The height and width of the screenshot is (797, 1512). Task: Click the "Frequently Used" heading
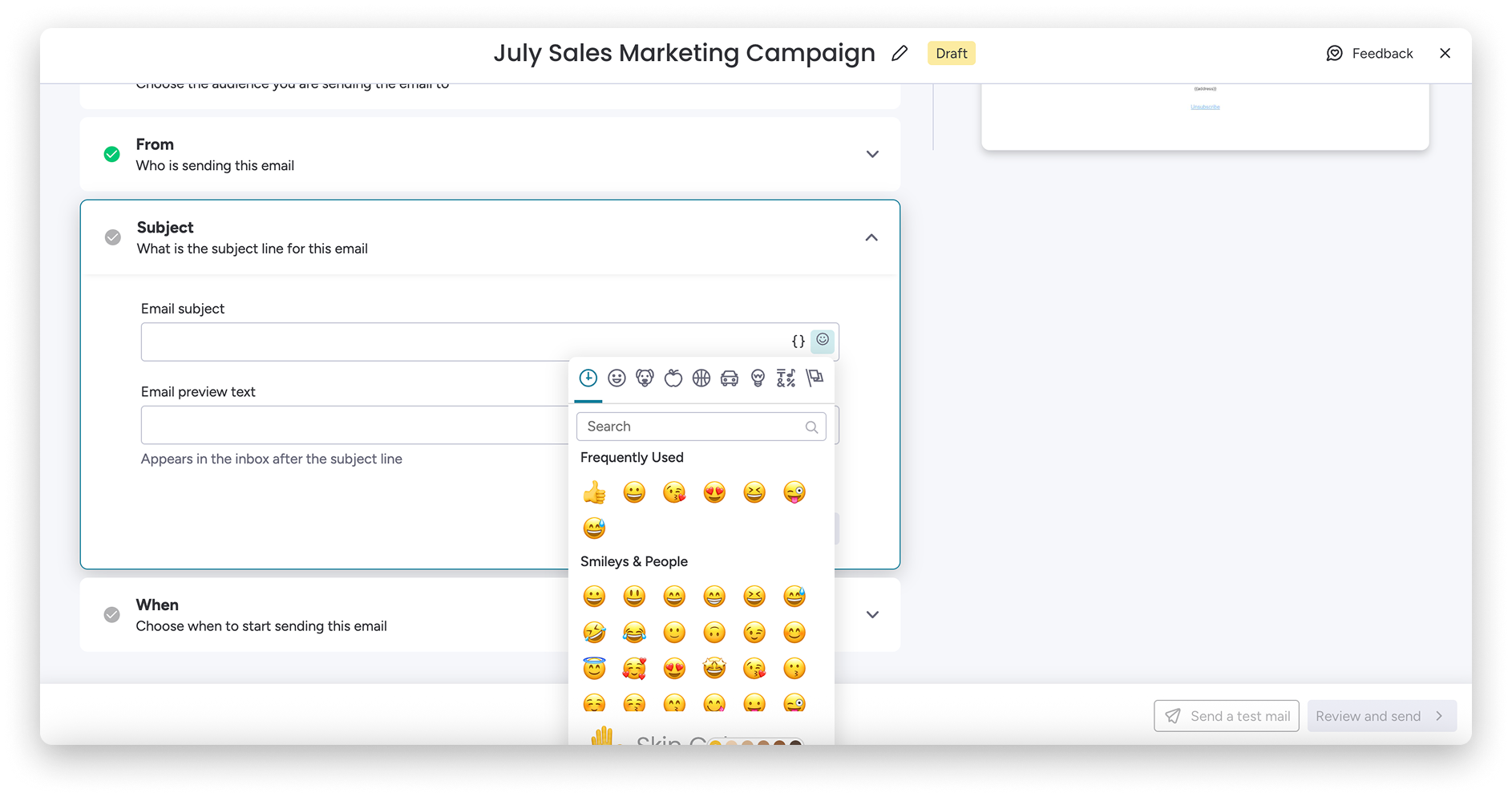click(632, 458)
